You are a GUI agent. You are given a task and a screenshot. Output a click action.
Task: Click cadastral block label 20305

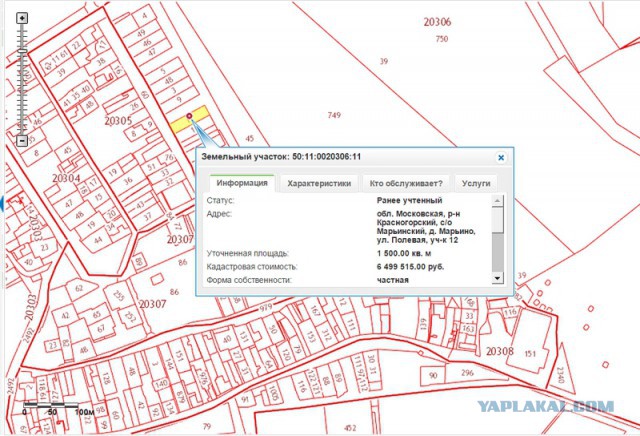tap(118, 121)
